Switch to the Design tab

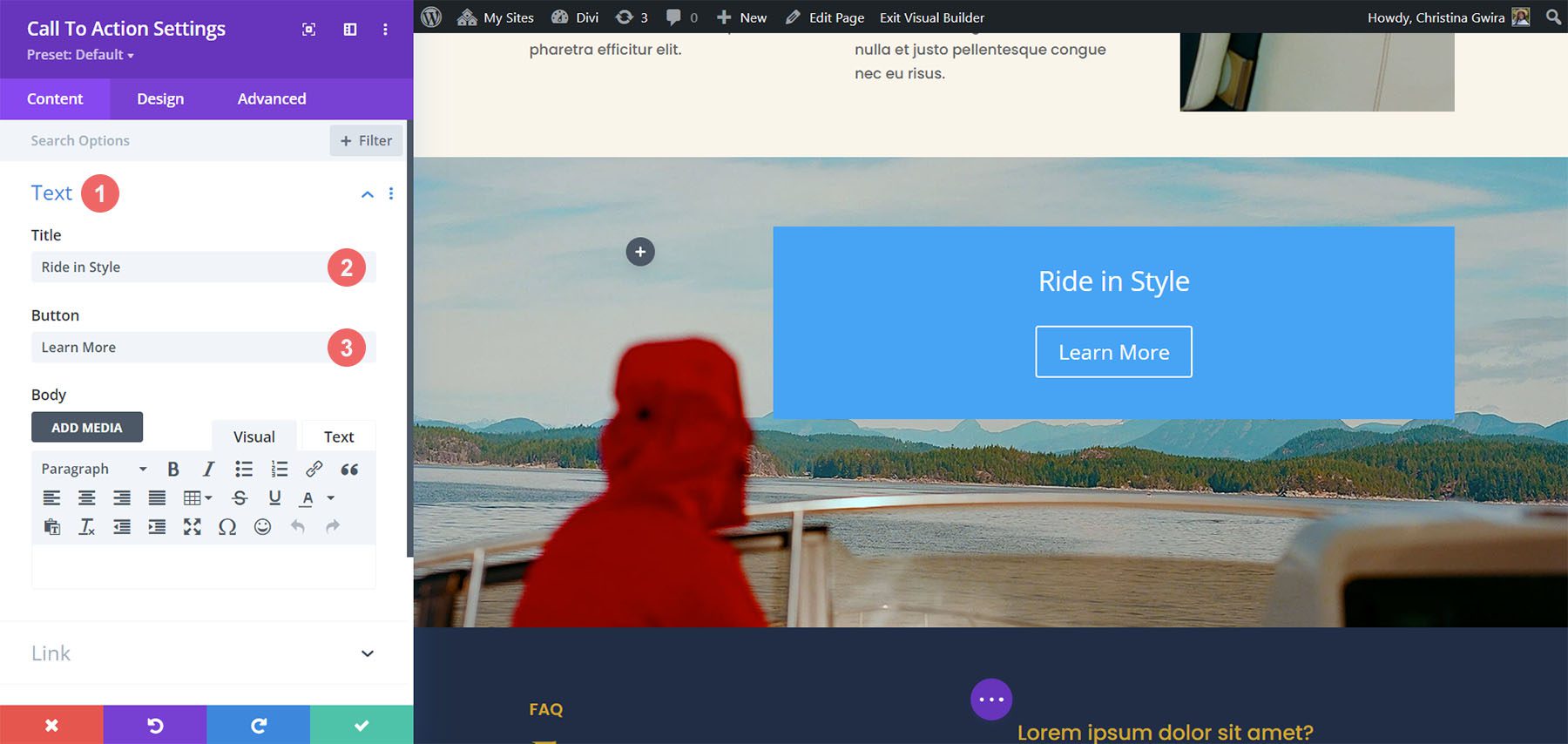point(160,98)
